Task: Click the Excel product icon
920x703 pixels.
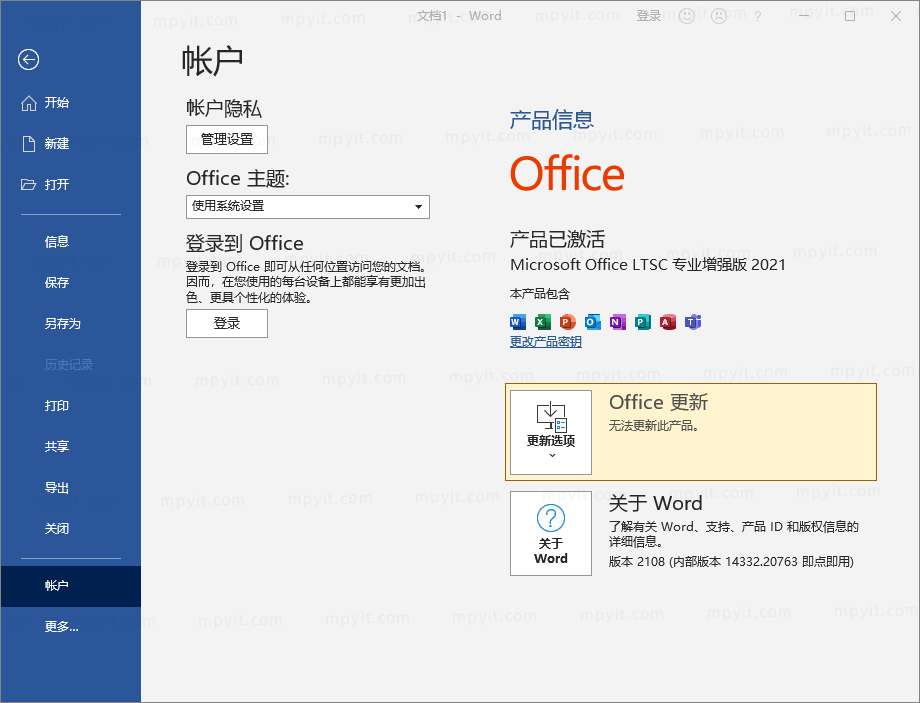Action: point(543,322)
